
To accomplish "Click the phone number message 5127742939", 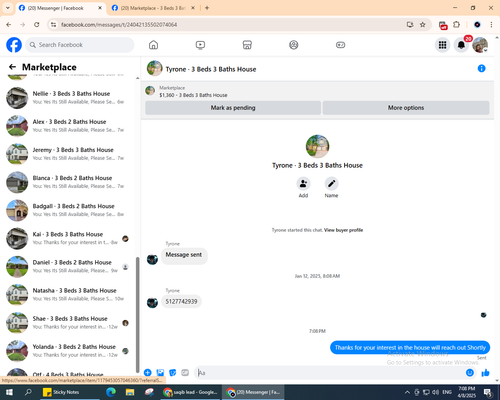I will 181,301.
